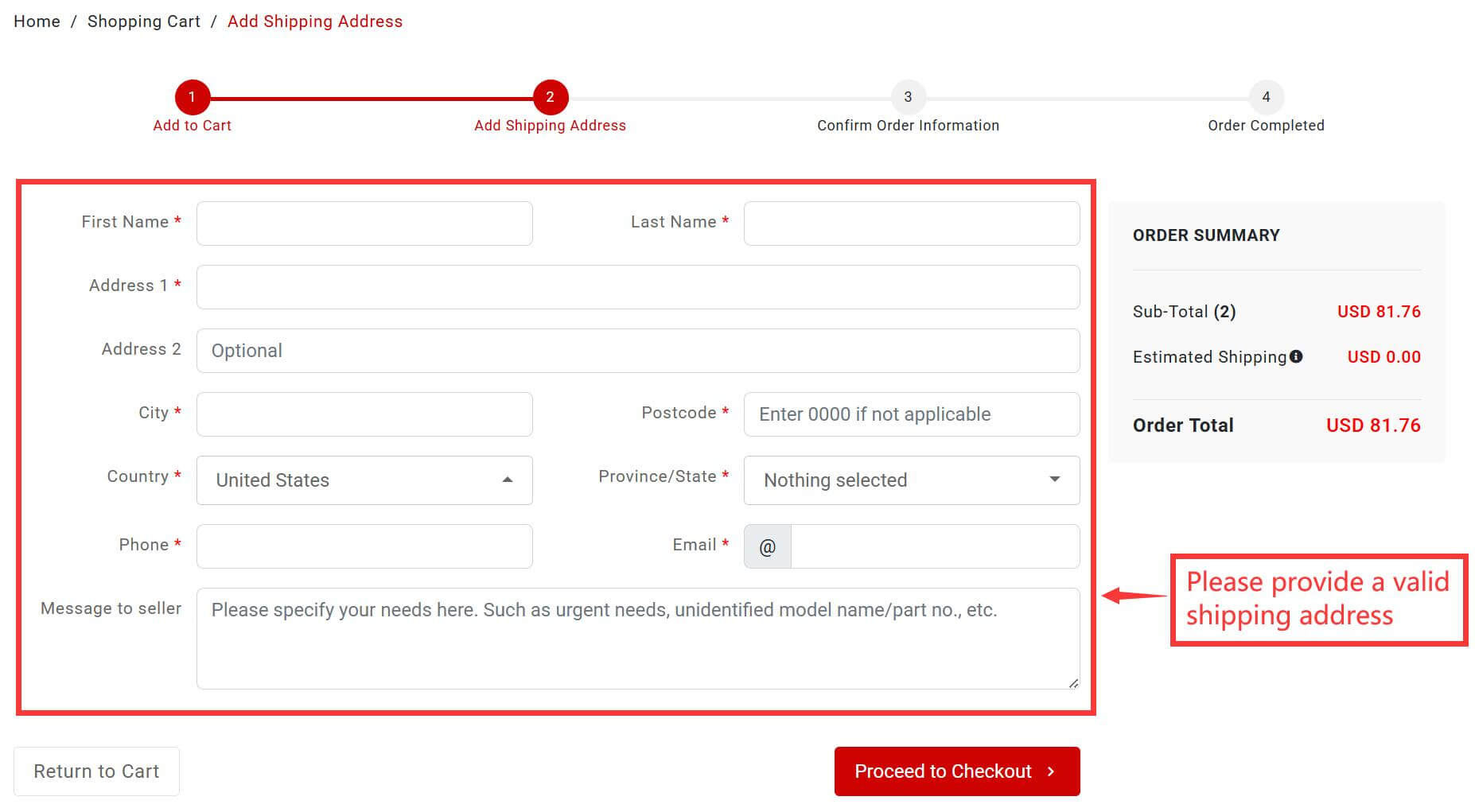Click the Add Shipping Address step label
Viewport: 1475px width, 812px height.
pos(550,126)
